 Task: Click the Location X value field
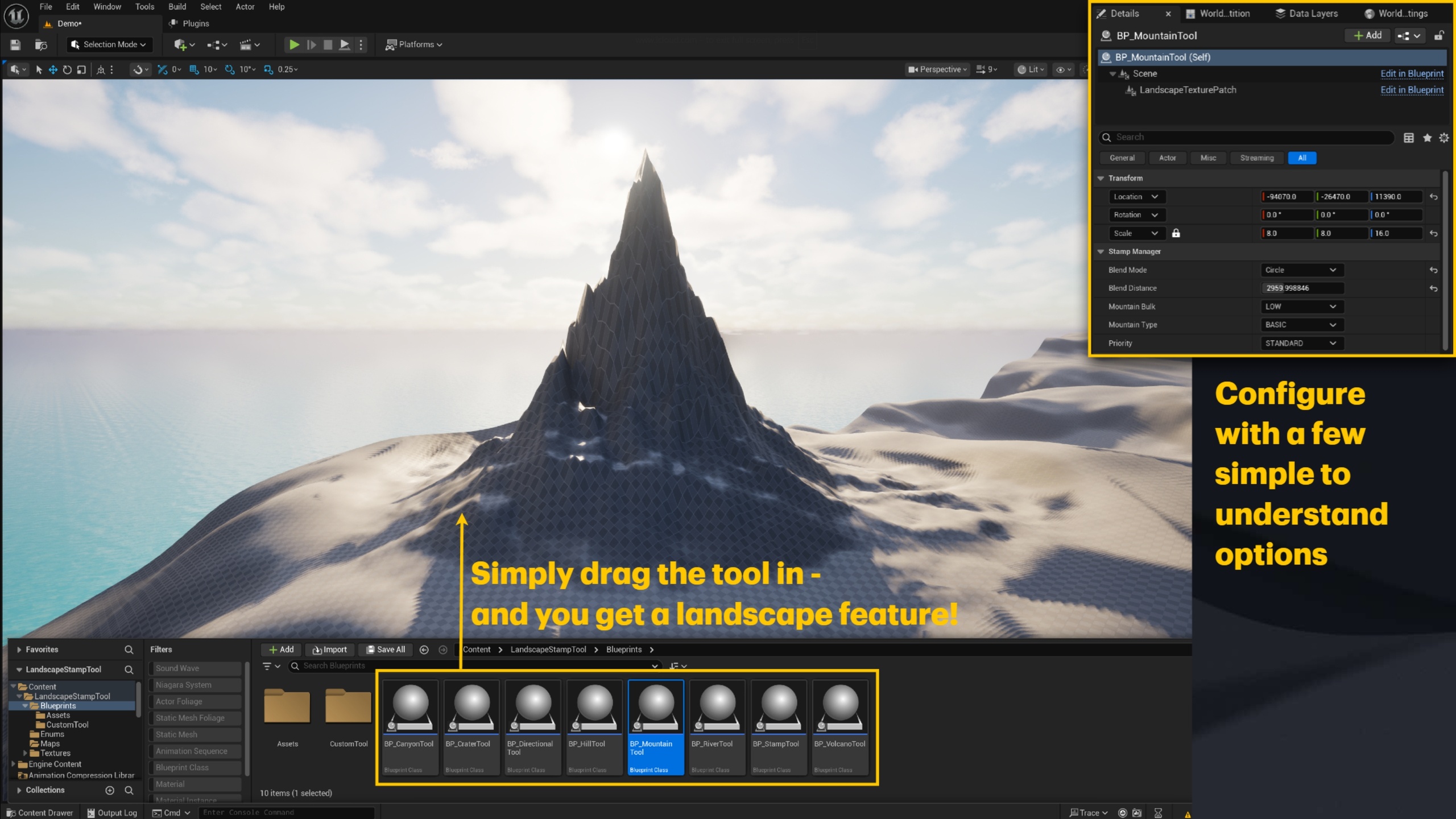1287,197
